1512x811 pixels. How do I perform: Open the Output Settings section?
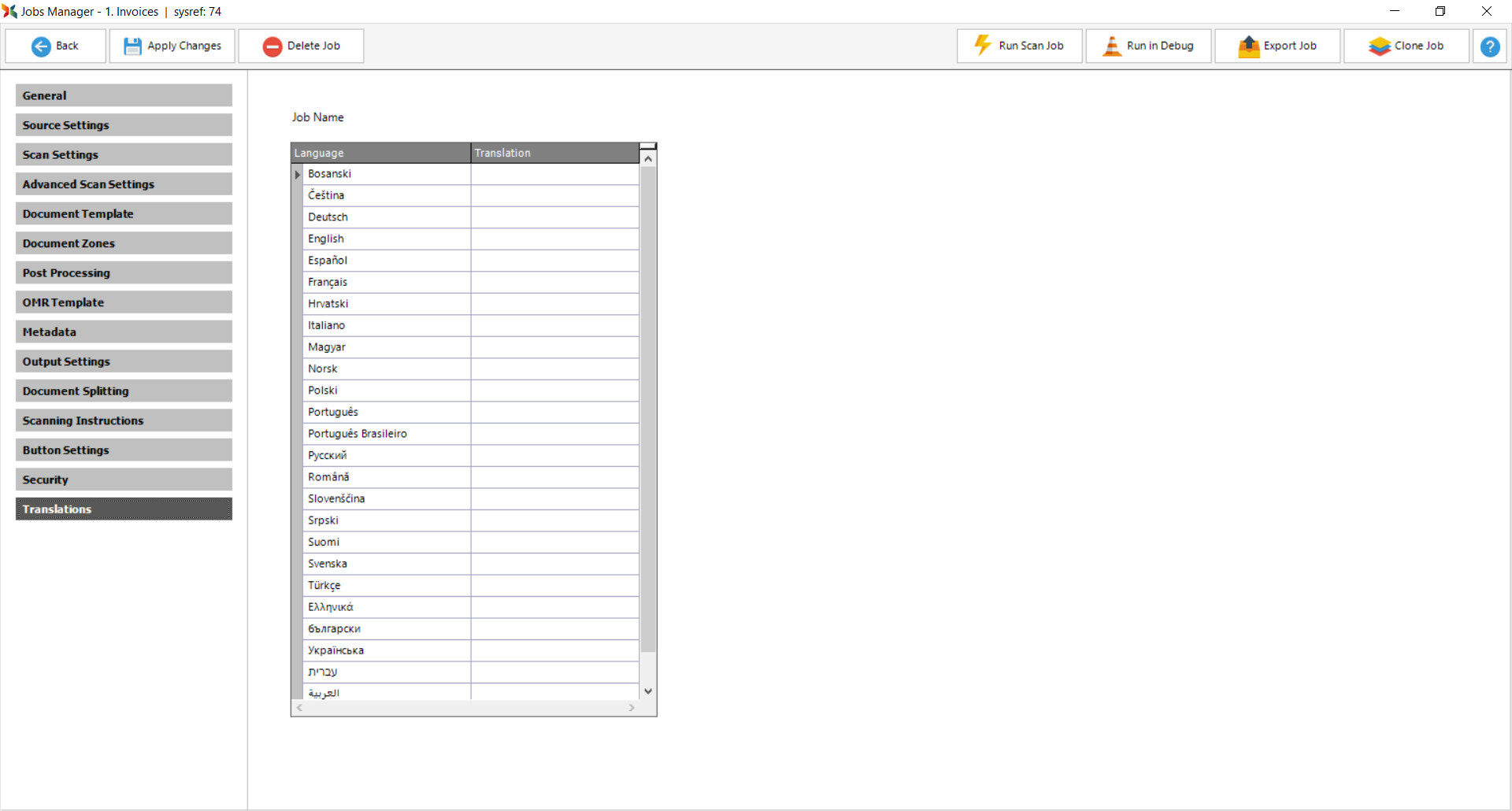tap(124, 361)
